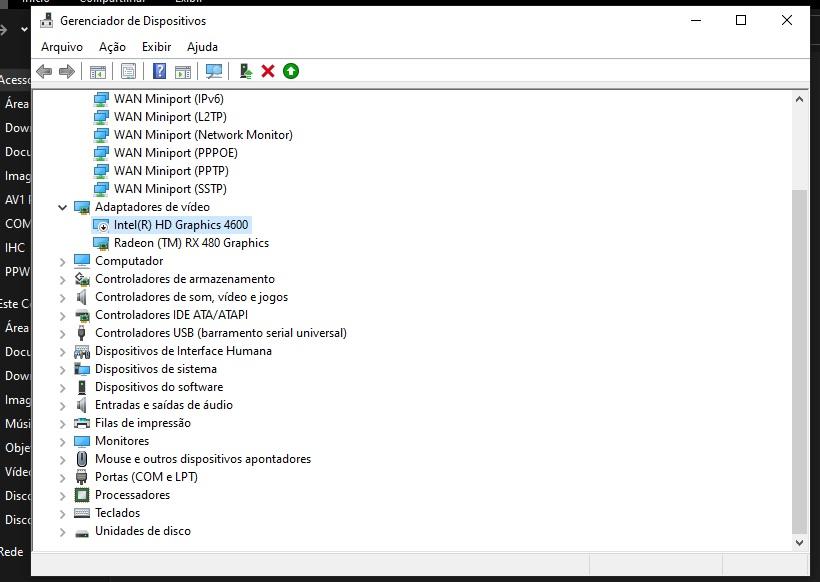The height and width of the screenshot is (582, 820).
Task: Scan for hardware changes monitor icon
Action: click(214, 71)
